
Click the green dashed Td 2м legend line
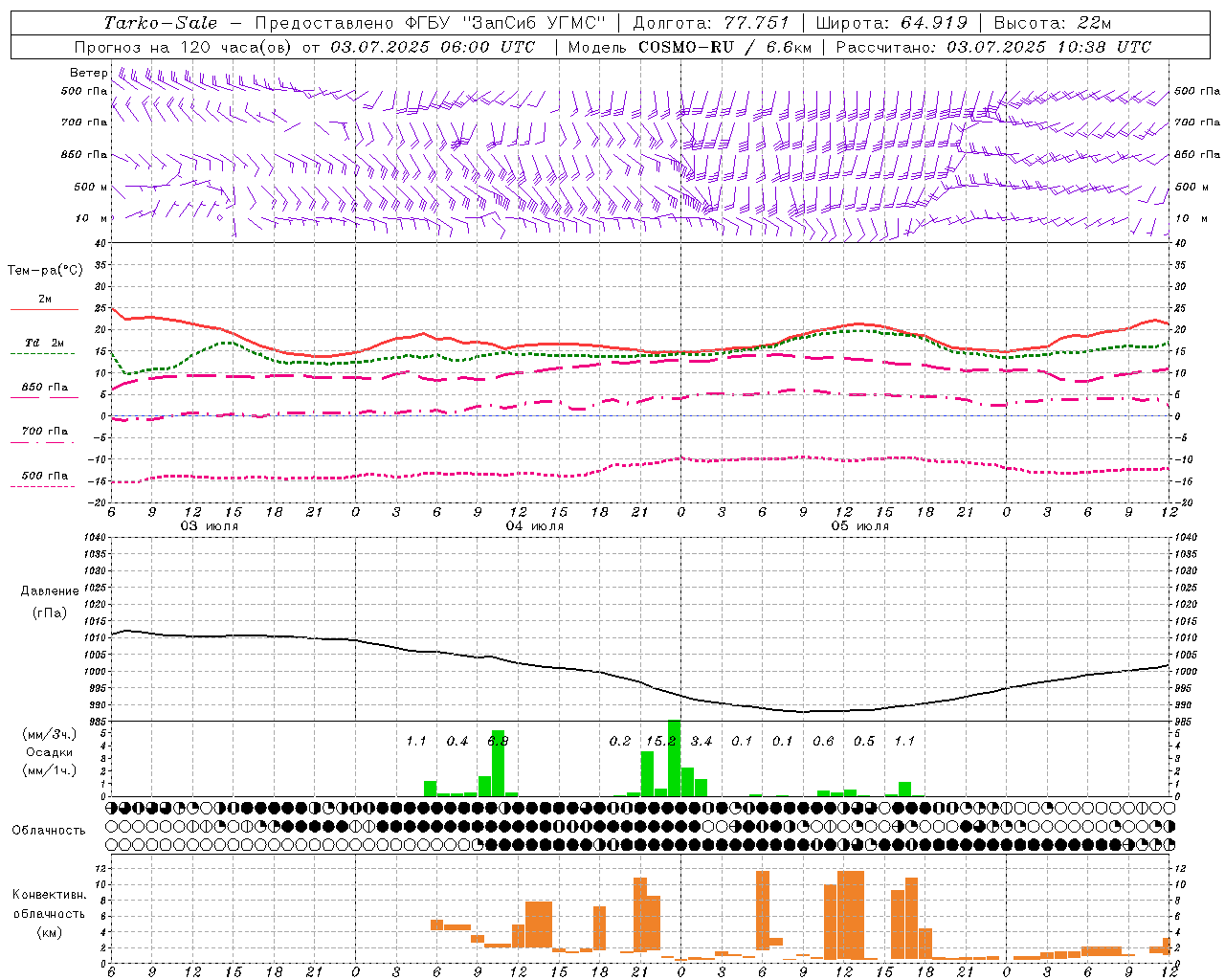point(42,354)
